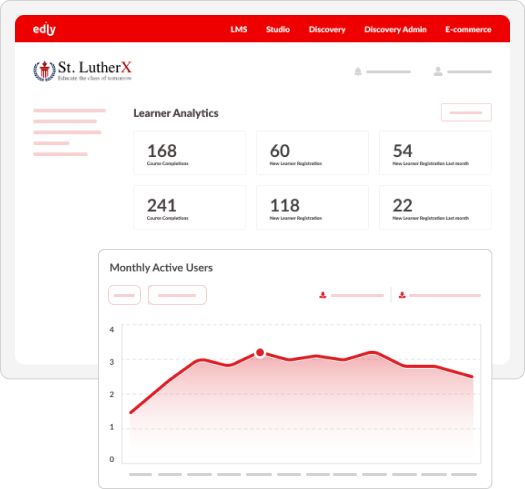
Task: Select the 60 New Learner Registration card
Action: pos(312,153)
